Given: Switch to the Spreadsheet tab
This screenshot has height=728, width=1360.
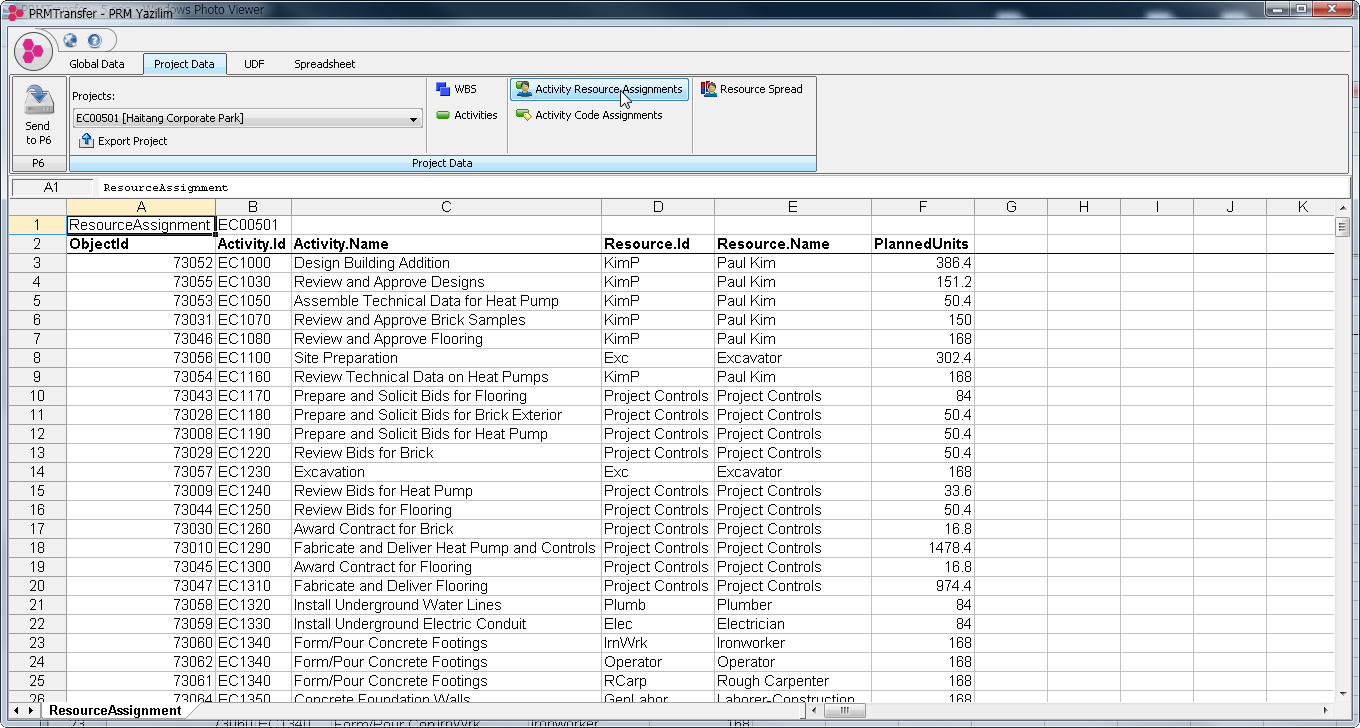Looking at the screenshot, I should [324, 64].
